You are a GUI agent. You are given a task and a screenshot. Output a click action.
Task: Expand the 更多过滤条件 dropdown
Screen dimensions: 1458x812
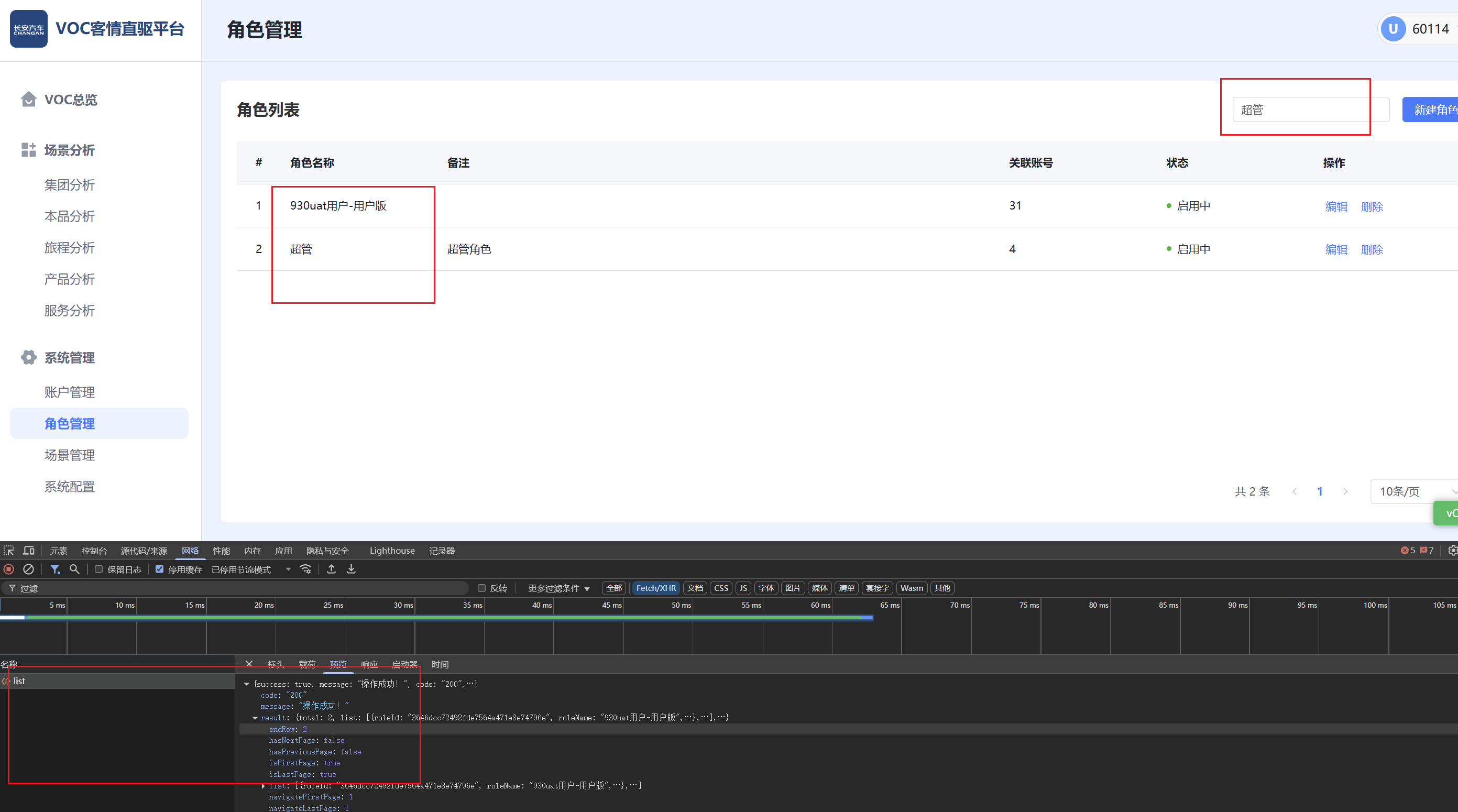(558, 588)
